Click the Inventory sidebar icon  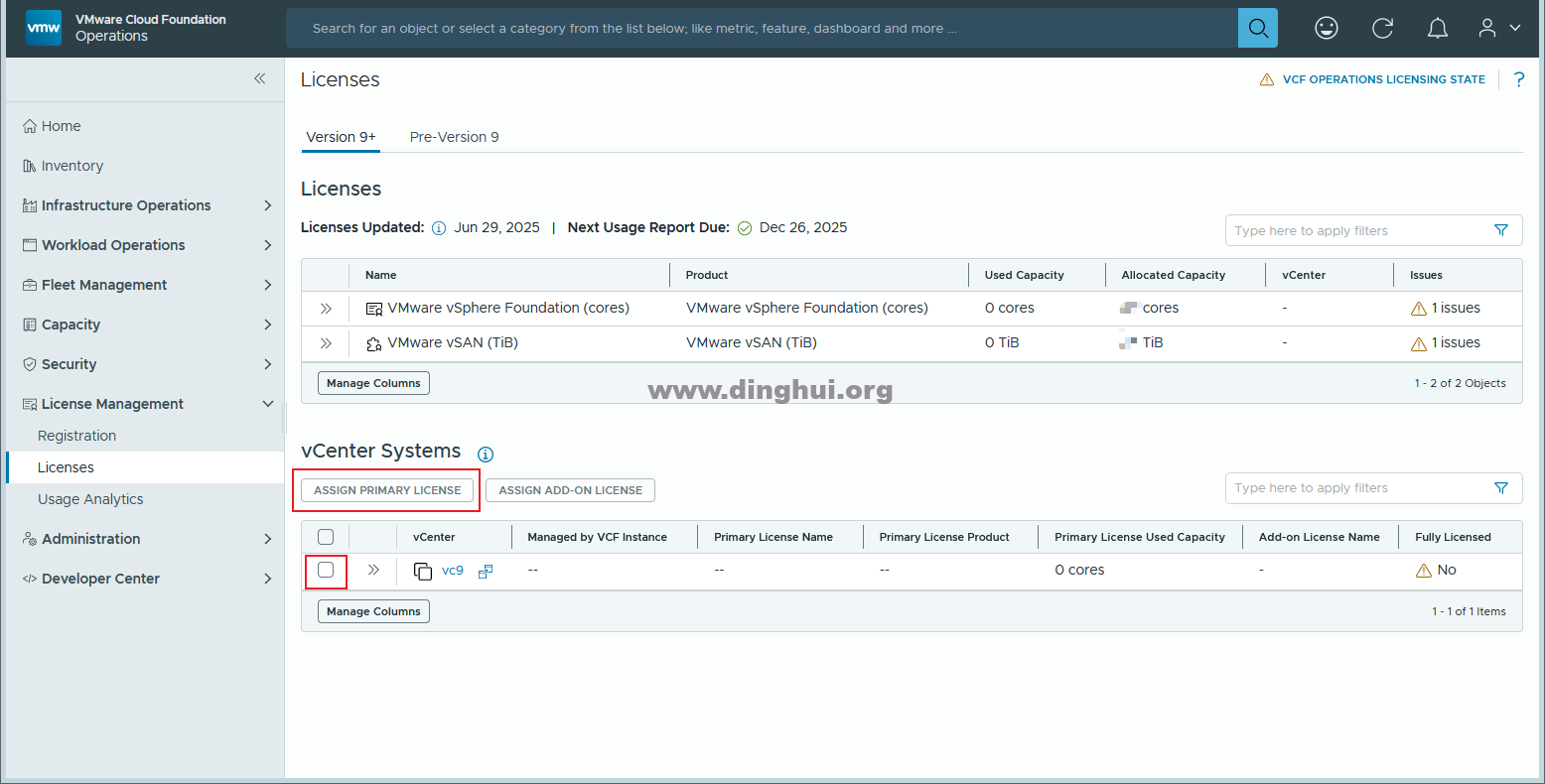30,166
